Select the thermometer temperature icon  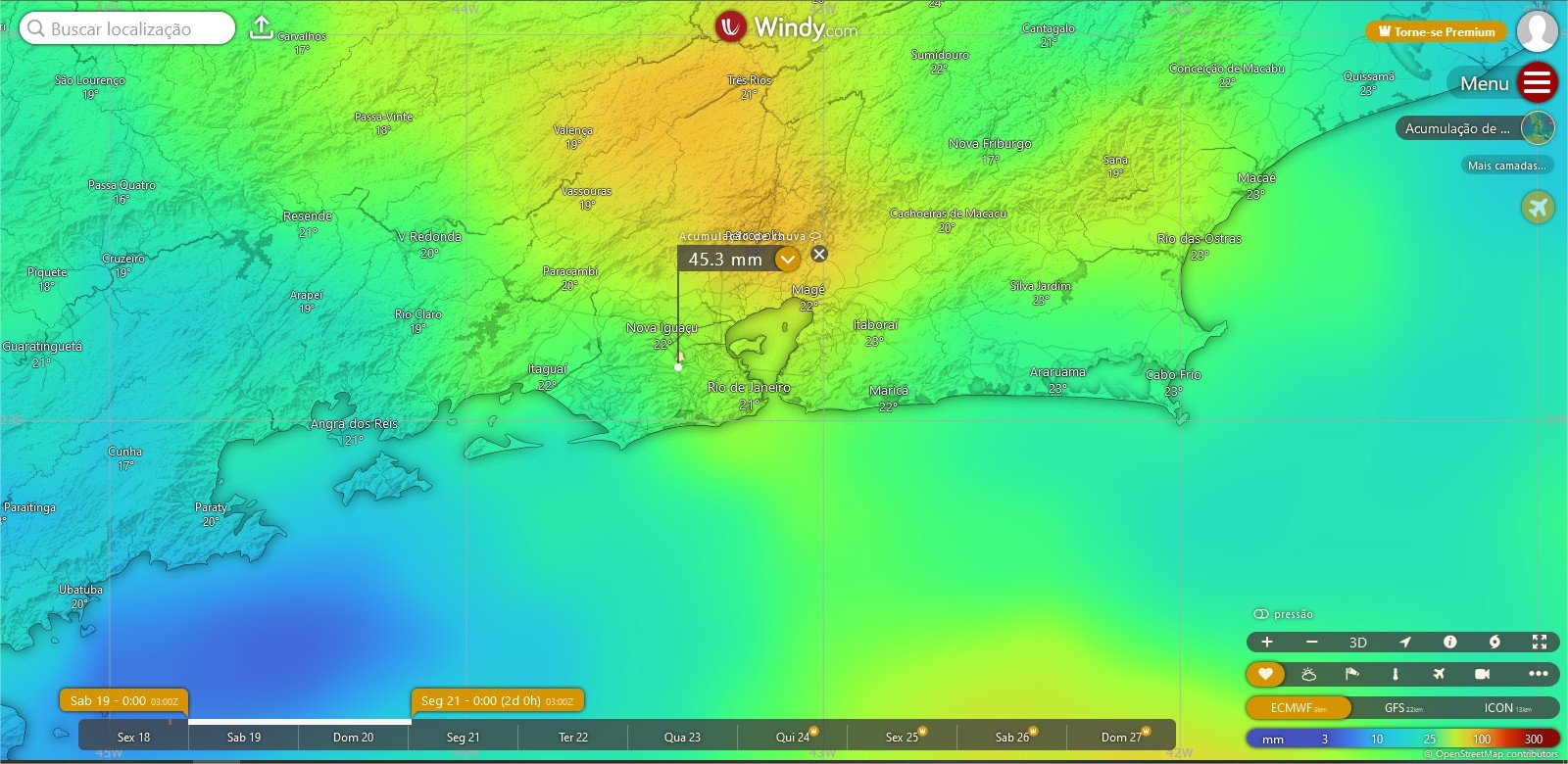click(1396, 674)
